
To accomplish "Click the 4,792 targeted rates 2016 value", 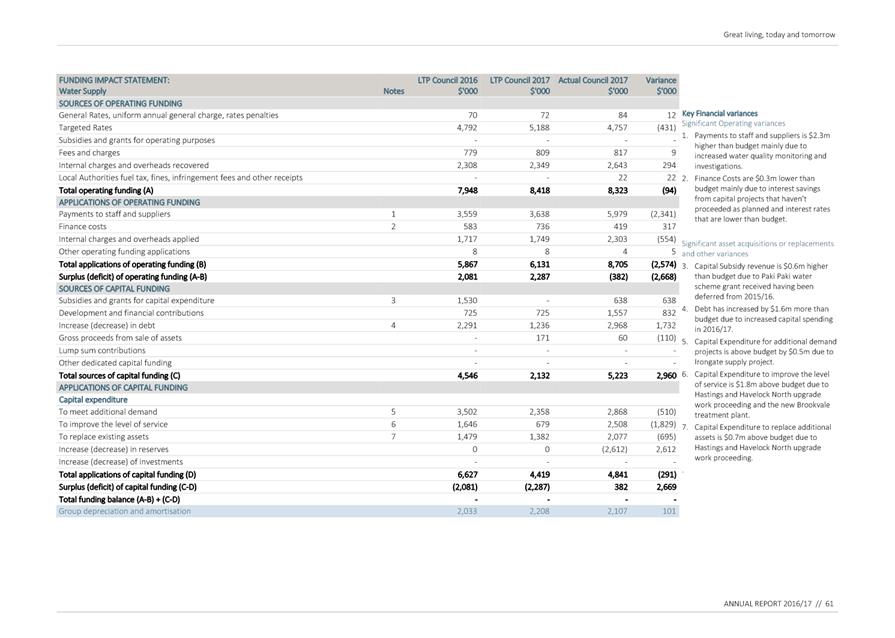I will [467, 128].
